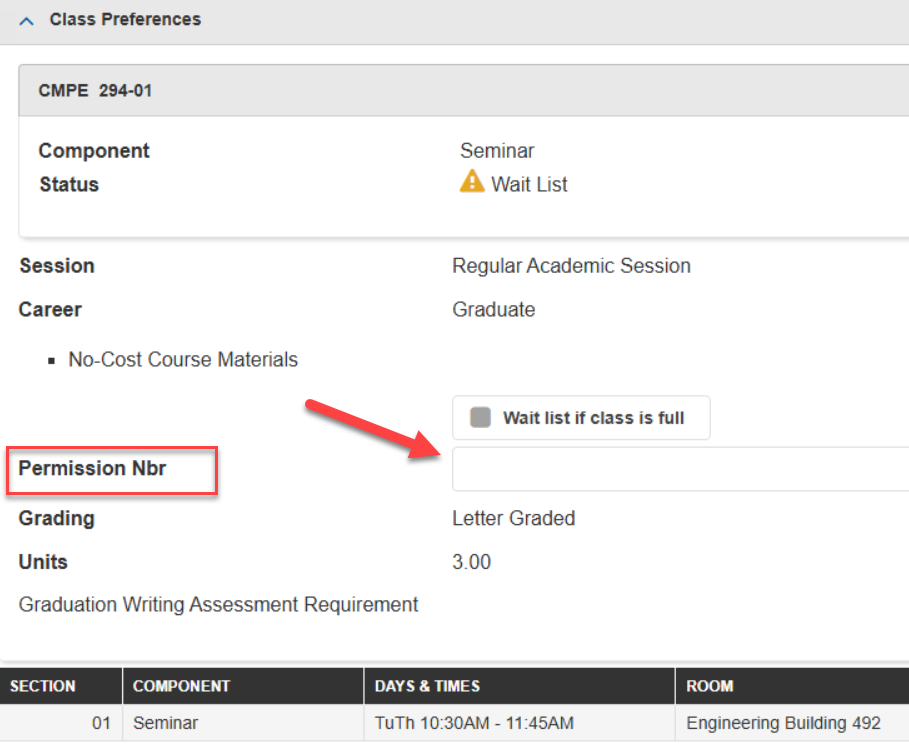Click the CMPE 294-01 panel header
This screenshot has width=909, height=750.
pos(95,89)
